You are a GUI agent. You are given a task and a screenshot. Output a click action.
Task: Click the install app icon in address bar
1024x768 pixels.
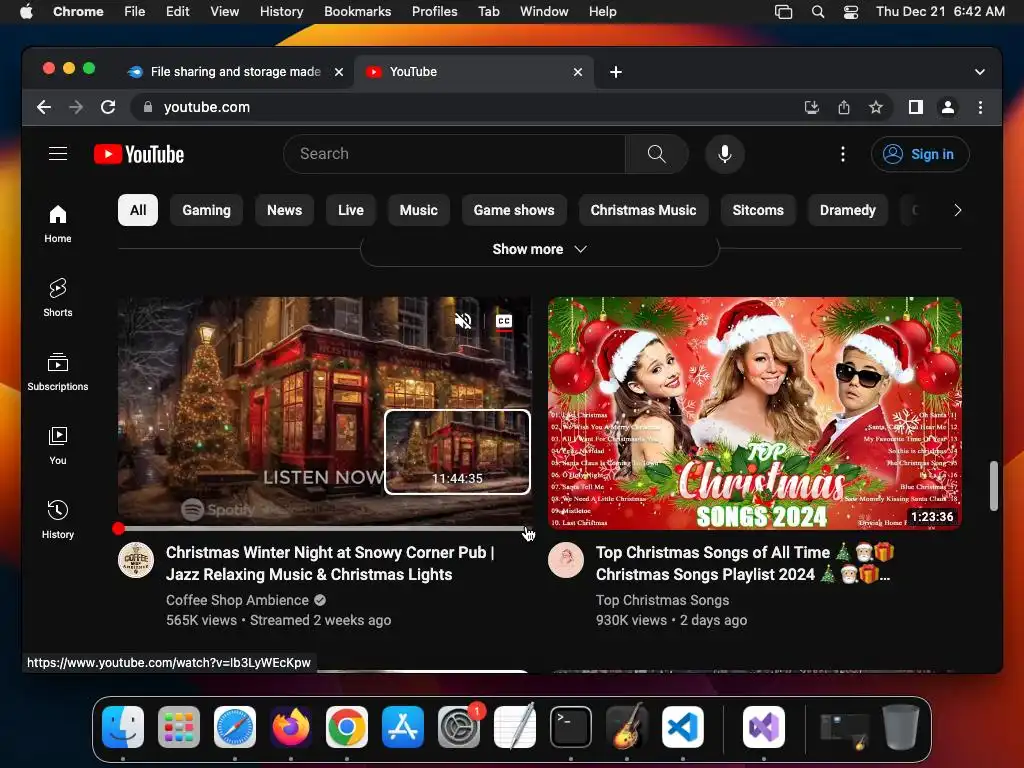812,107
